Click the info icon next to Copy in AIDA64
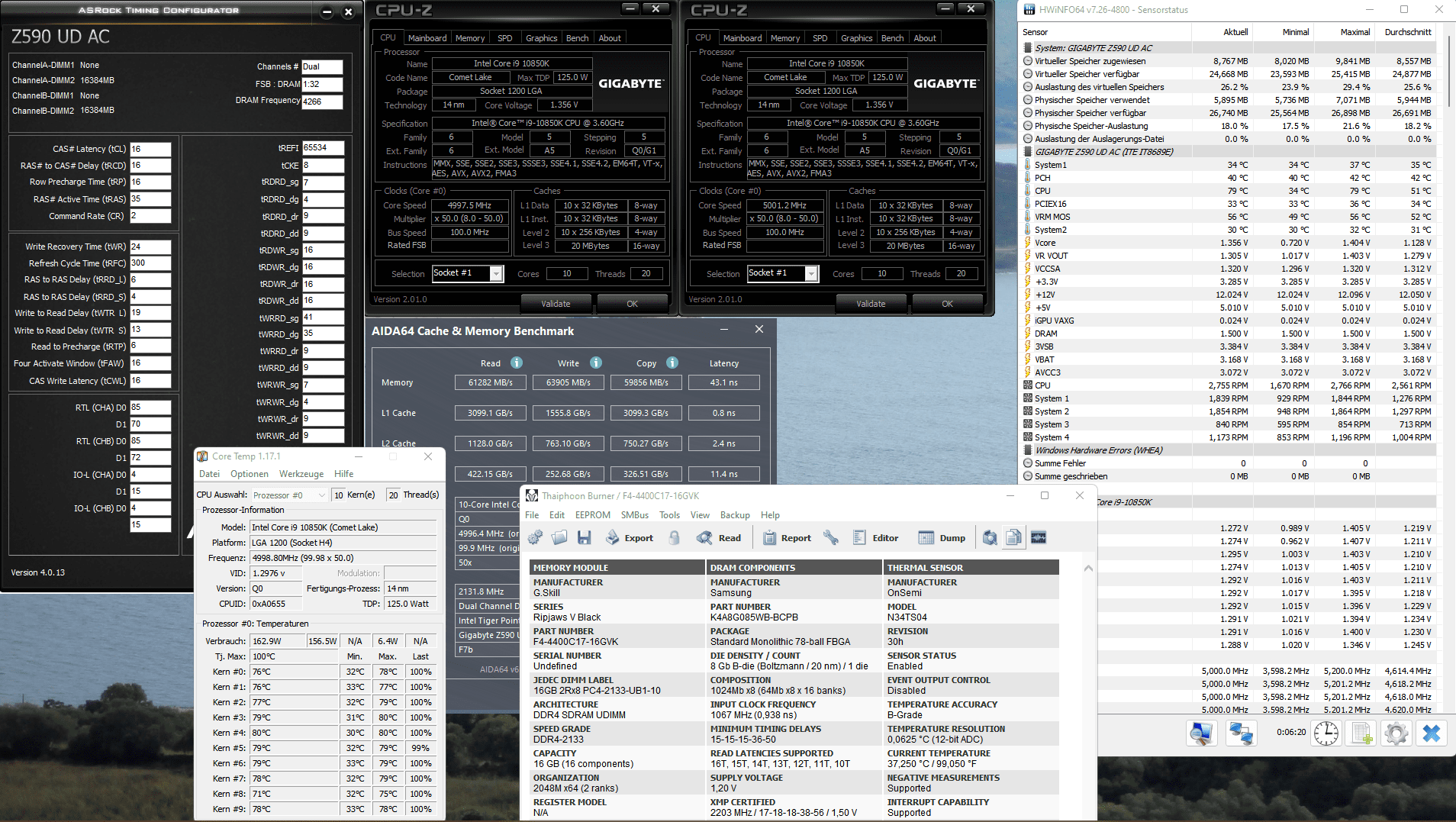Screen dimensions: 1456x822 (x=672, y=363)
